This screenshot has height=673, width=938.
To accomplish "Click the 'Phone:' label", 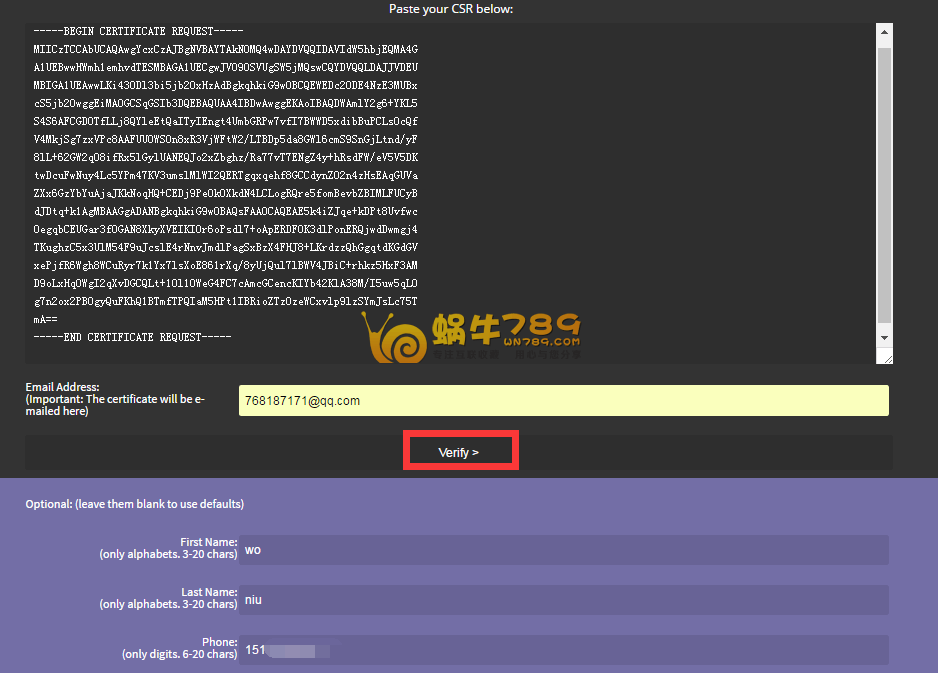I will [219, 642].
